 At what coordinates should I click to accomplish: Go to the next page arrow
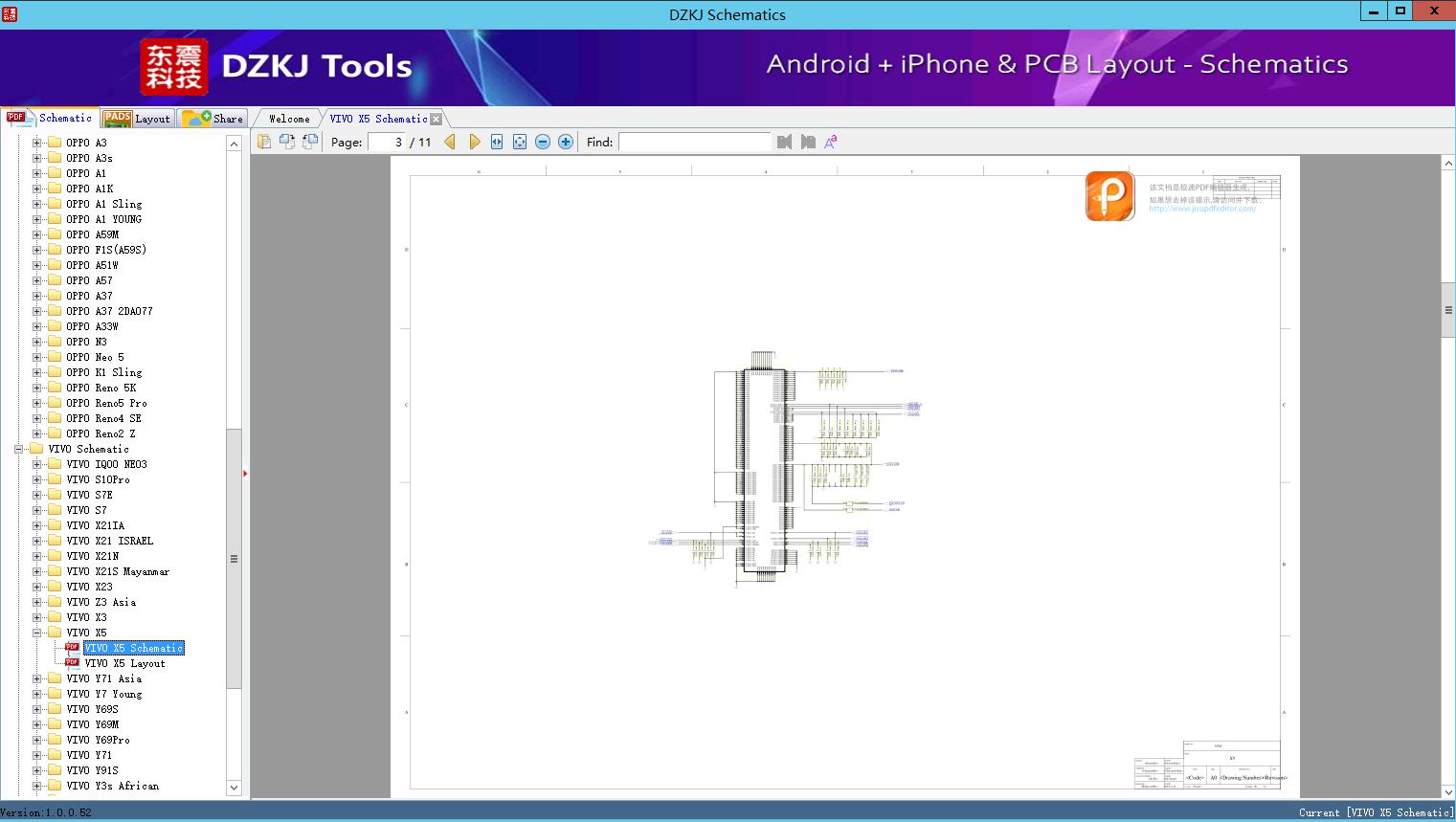tap(474, 142)
